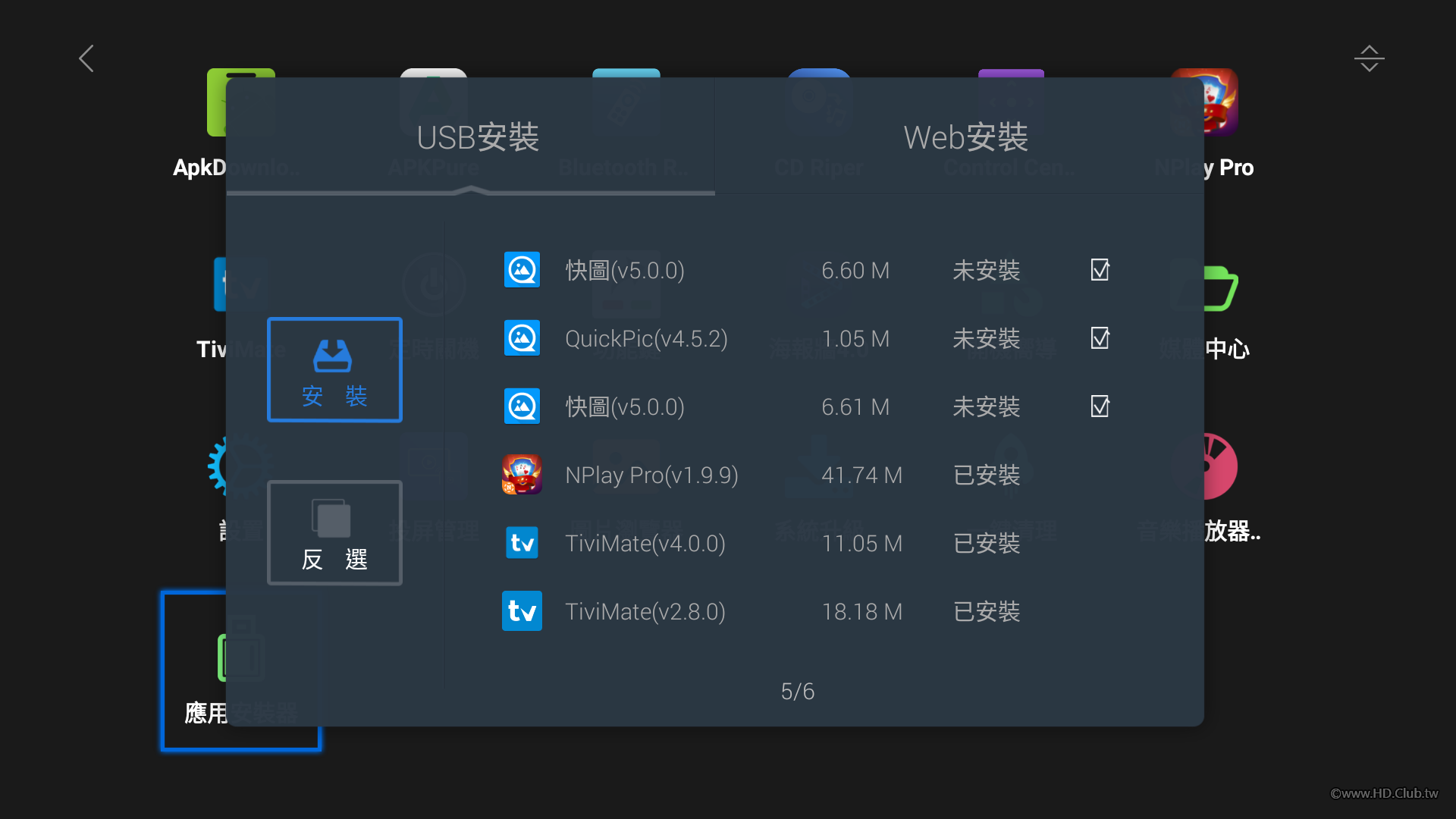Click 已安裝 status of TiviMate(v2.8.0) row
The height and width of the screenshot is (819, 1456).
point(987,612)
